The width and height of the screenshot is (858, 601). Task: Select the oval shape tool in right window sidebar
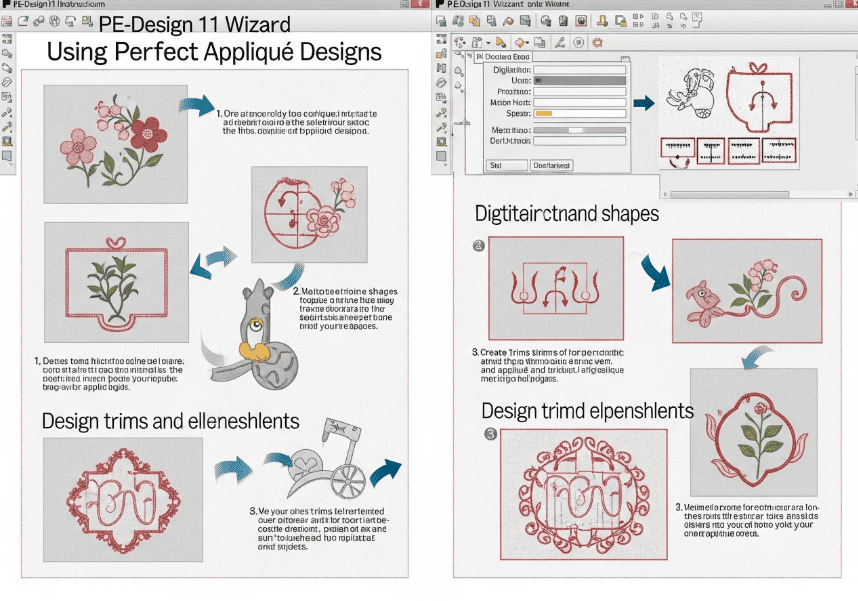(441, 83)
